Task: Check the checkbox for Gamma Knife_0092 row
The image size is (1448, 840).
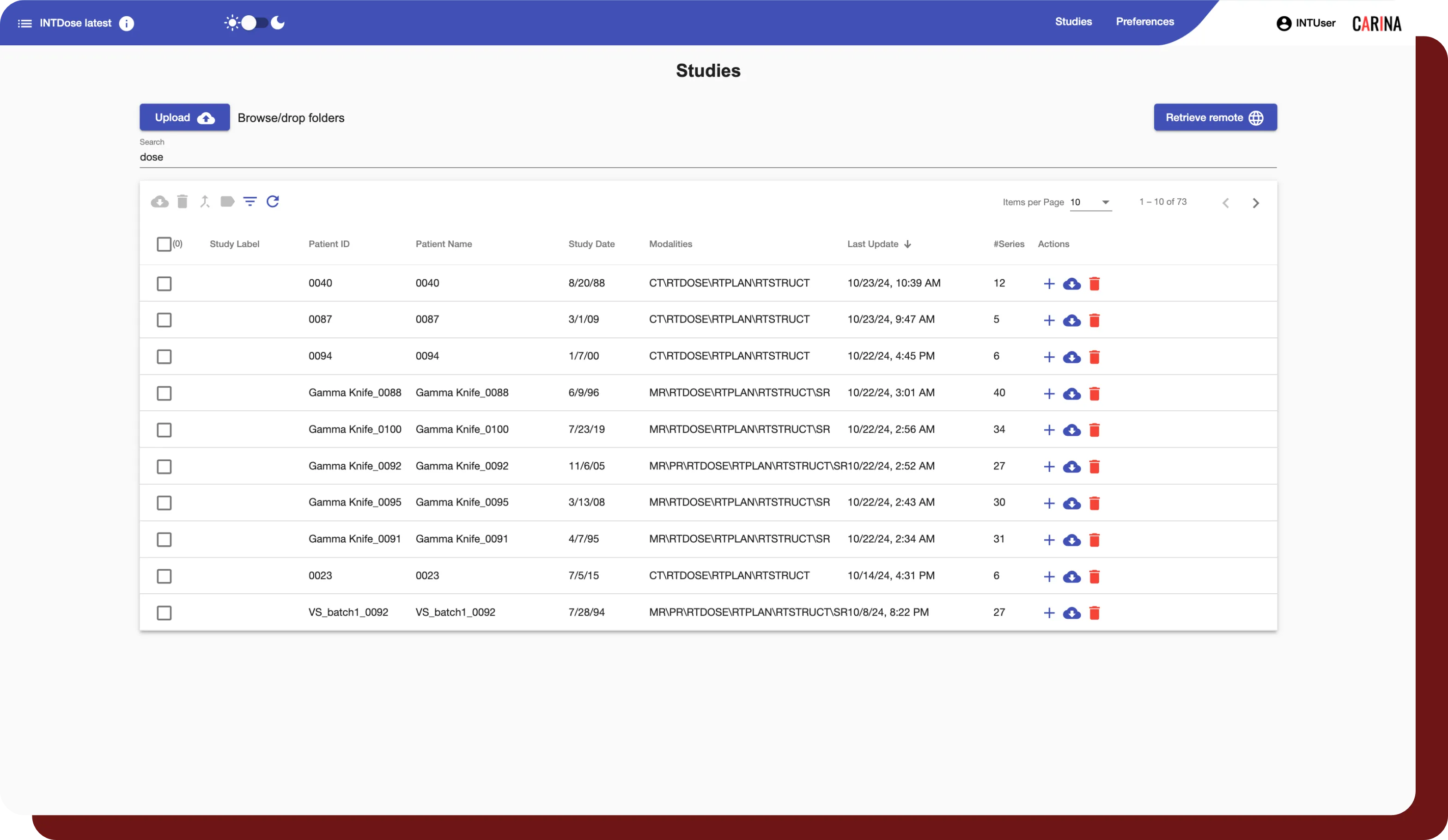Action: tap(164, 467)
